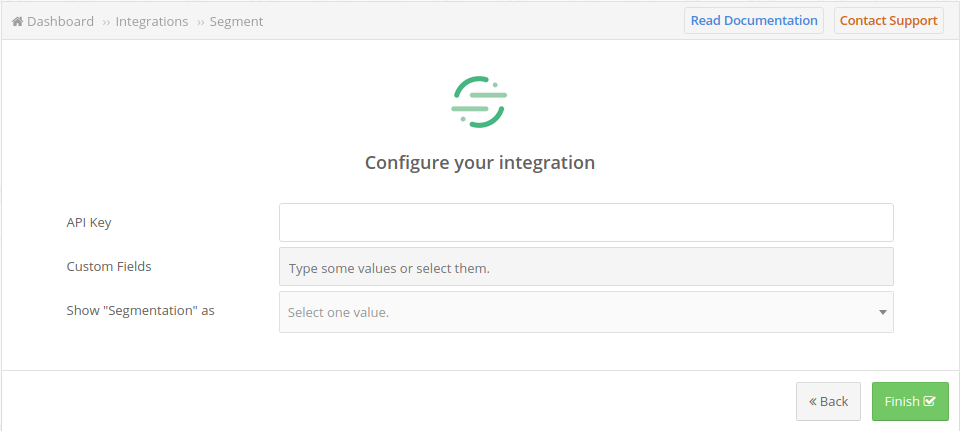The height and width of the screenshot is (431, 960).
Task: Click the double-chevron icon beside Back
Action: click(813, 401)
